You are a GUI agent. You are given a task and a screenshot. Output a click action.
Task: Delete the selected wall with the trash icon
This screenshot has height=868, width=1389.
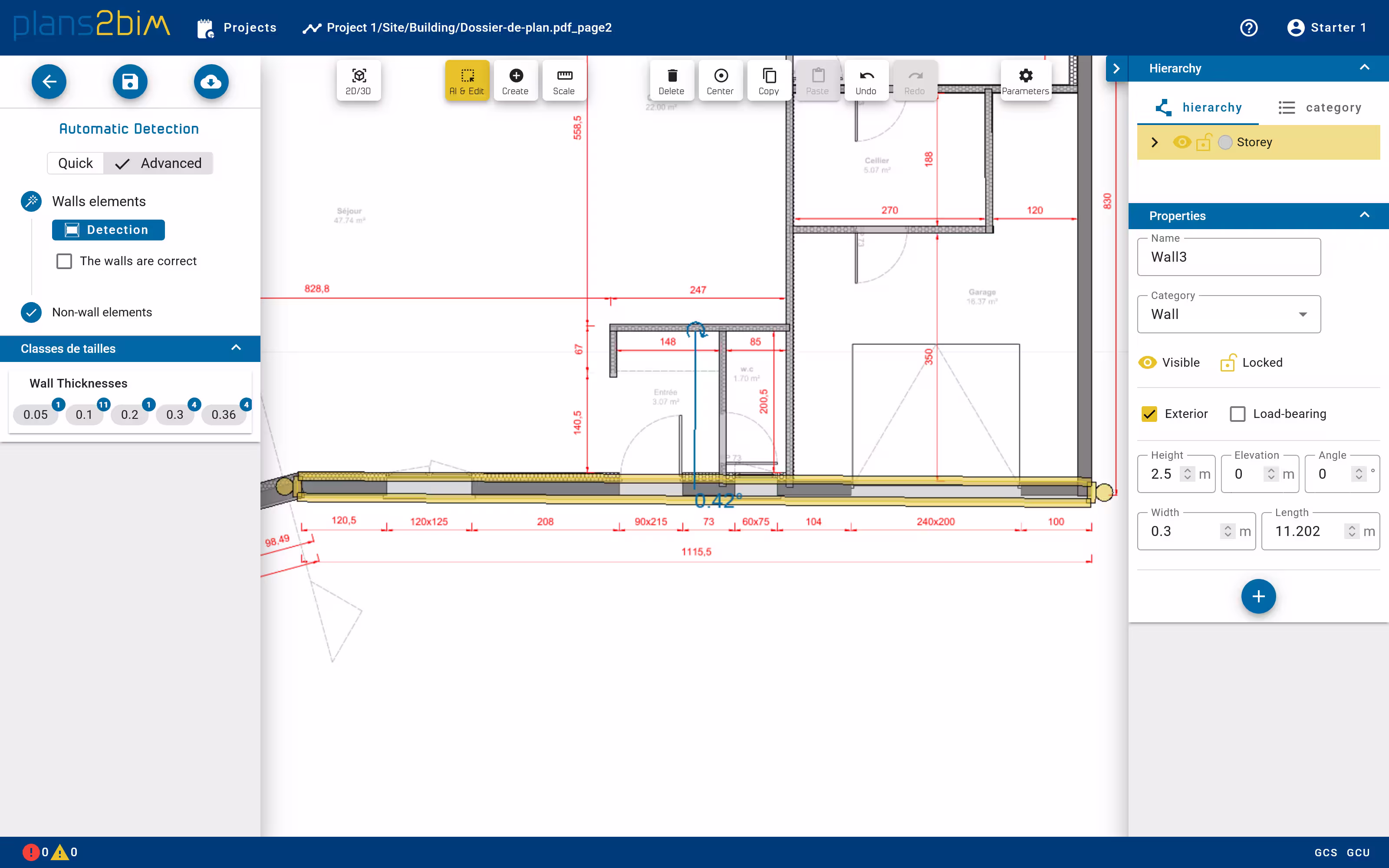point(671,81)
